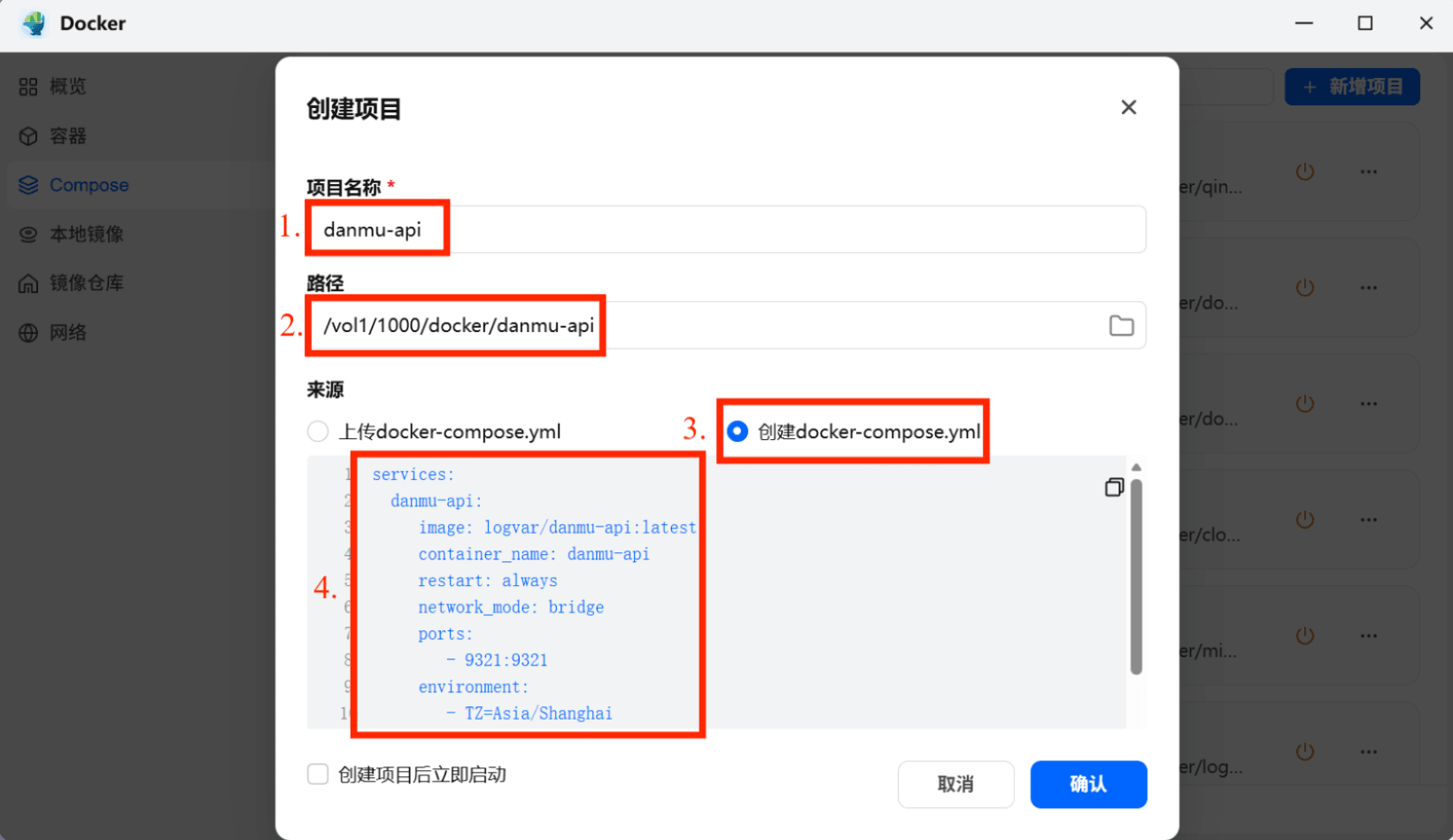This screenshot has width=1453, height=840.
Task: Open 镜像仓库 via its house icon
Action: [x=27, y=282]
